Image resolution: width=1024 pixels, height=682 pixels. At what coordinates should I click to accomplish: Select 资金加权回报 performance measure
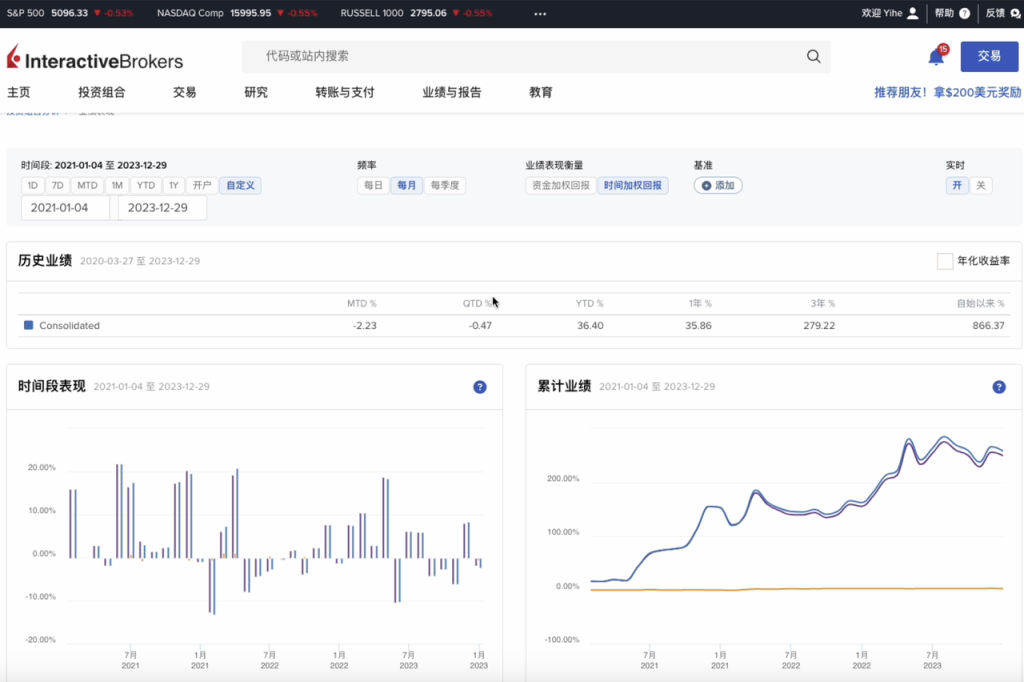(x=560, y=185)
